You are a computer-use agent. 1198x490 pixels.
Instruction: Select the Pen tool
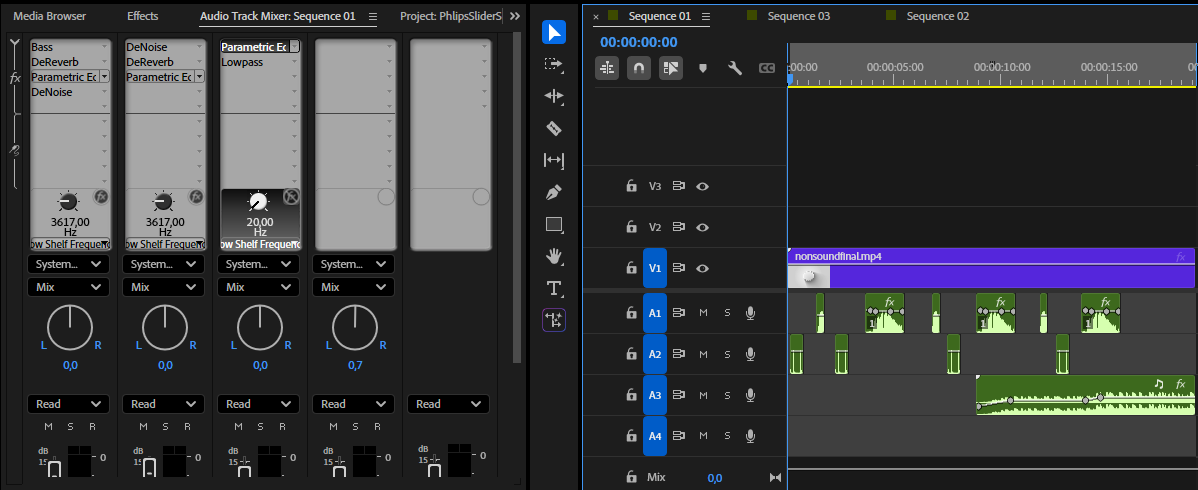(x=554, y=192)
